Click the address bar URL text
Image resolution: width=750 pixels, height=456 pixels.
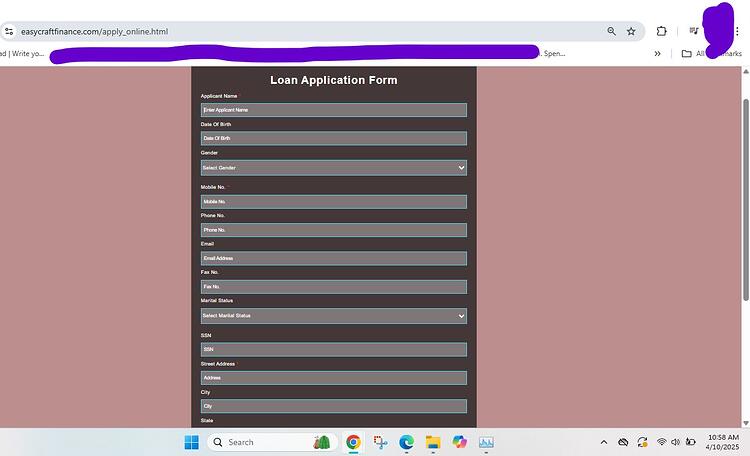[94, 32]
